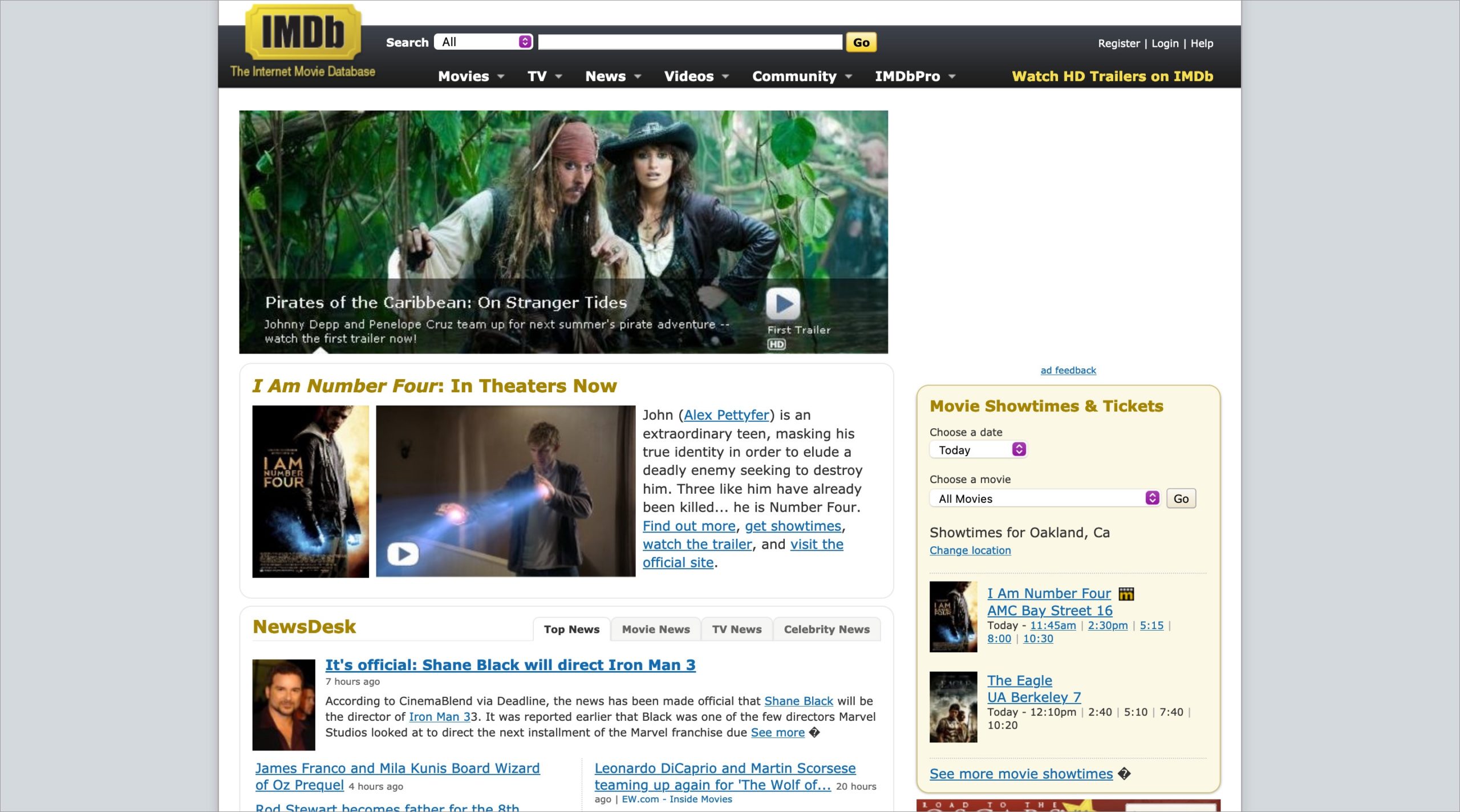Open UA Berkeley 7 theater link

1034,697
